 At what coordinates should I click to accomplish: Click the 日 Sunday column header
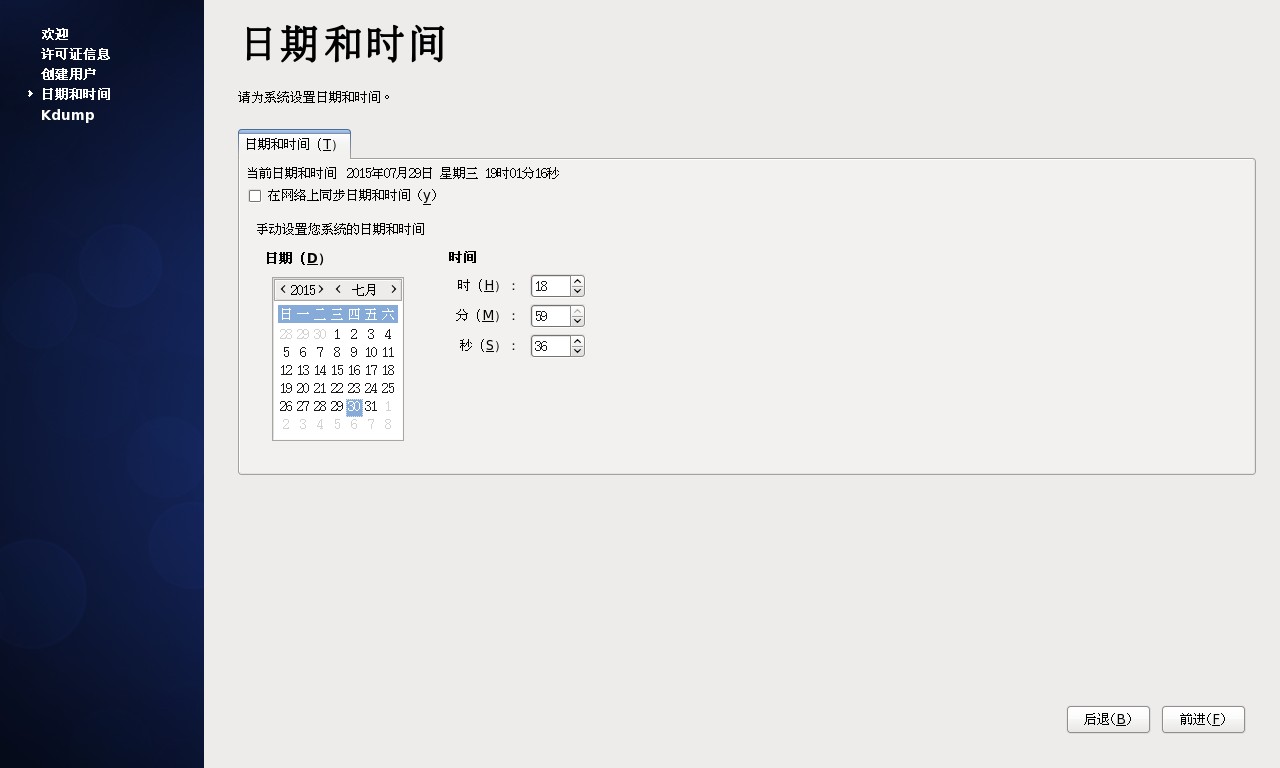point(286,314)
